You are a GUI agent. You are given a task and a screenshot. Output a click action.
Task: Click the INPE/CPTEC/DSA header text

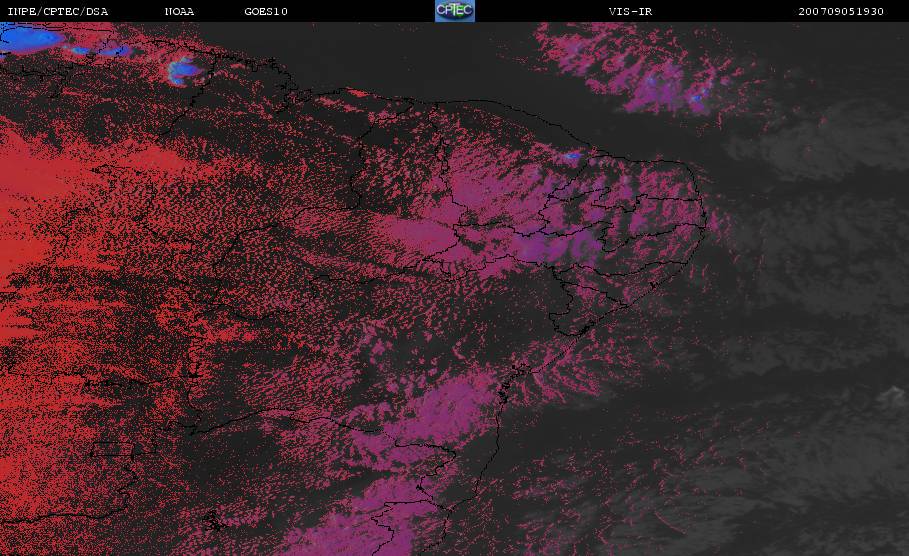(x=57, y=12)
